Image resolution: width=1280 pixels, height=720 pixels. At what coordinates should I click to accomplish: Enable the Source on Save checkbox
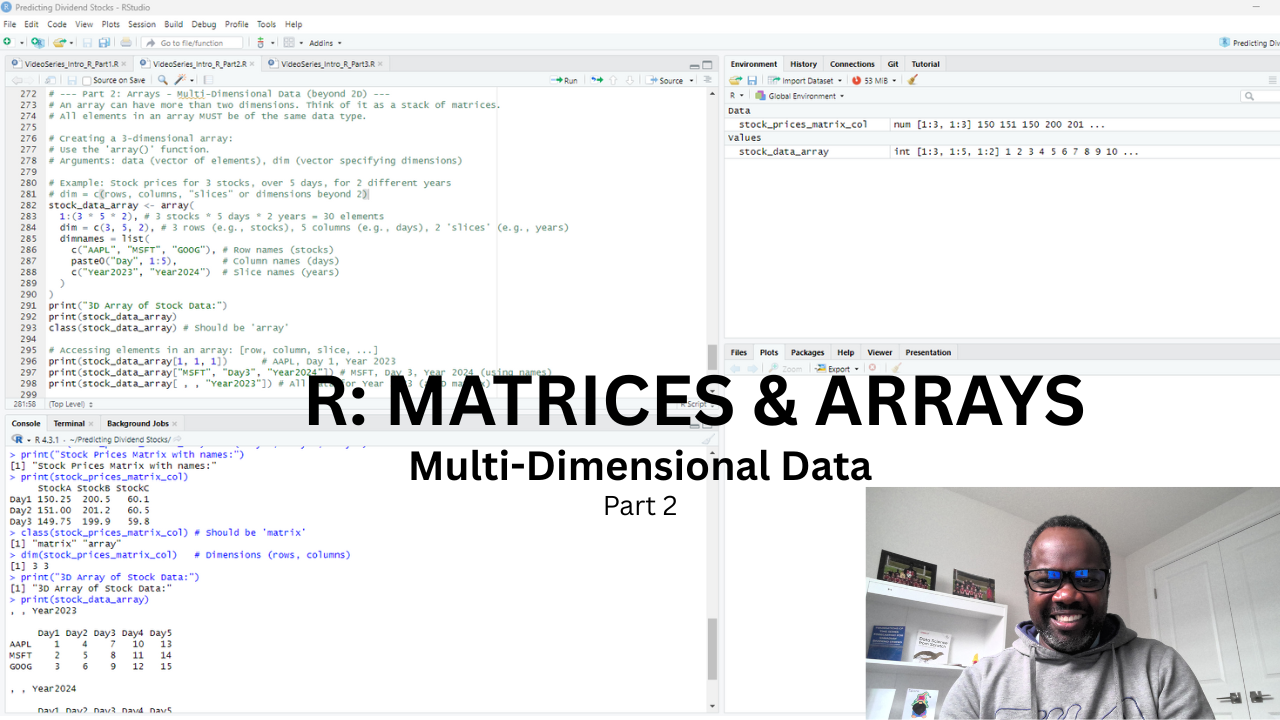point(88,79)
